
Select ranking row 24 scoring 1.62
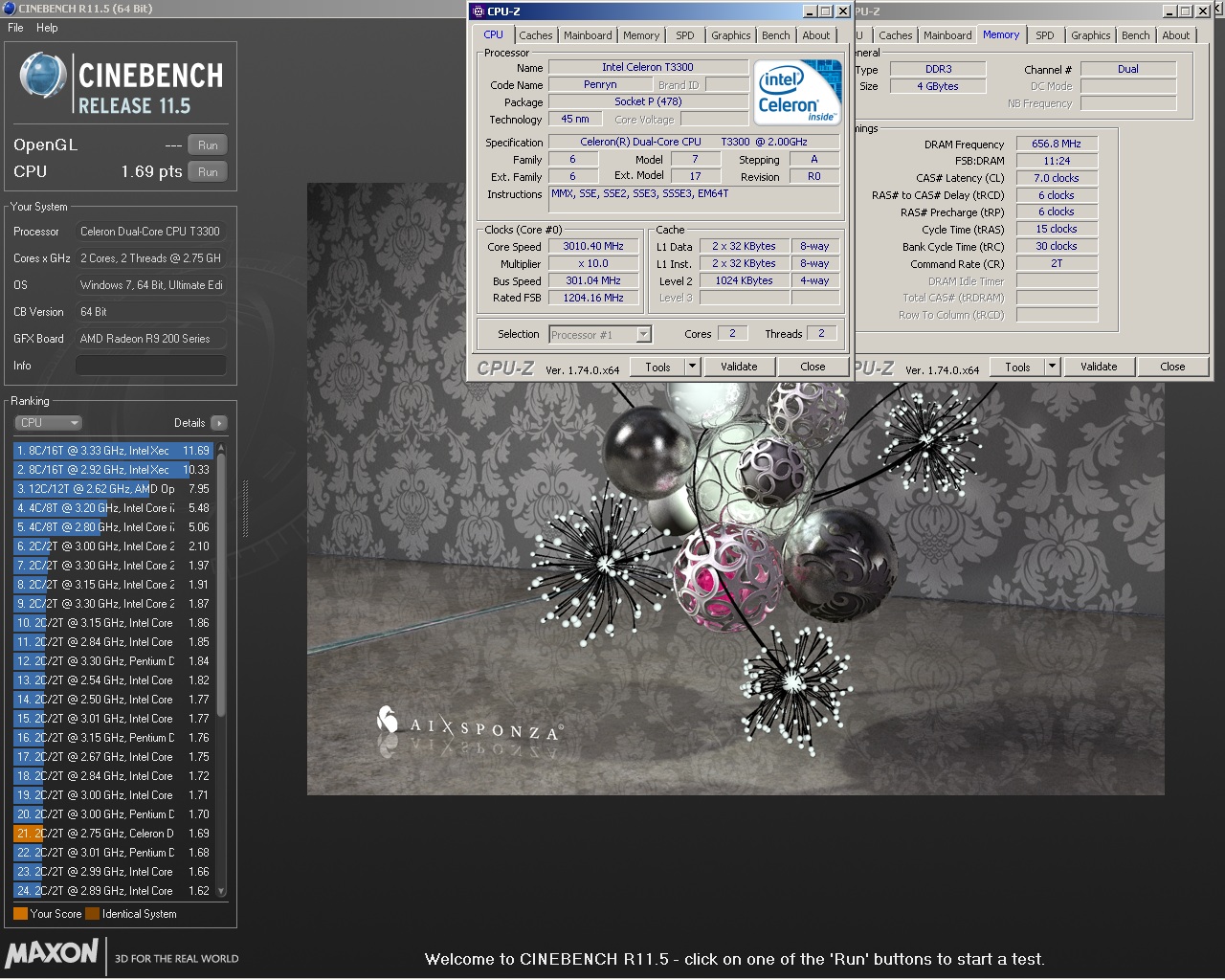click(x=113, y=891)
